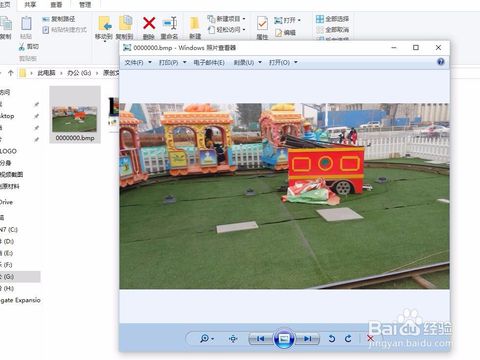The width and height of the screenshot is (480, 360).
Task: Open the zoom magnifier control in photo viewer
Action: coord(207,339)
